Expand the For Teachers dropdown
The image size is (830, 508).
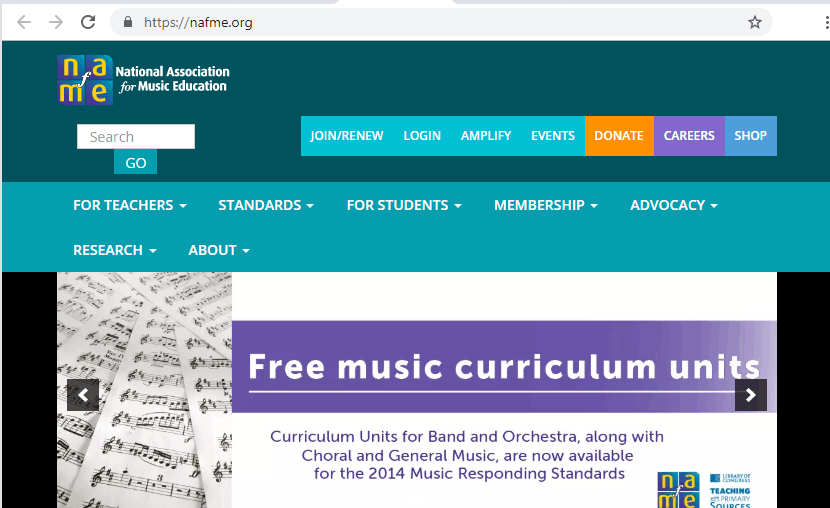[129, 205]
